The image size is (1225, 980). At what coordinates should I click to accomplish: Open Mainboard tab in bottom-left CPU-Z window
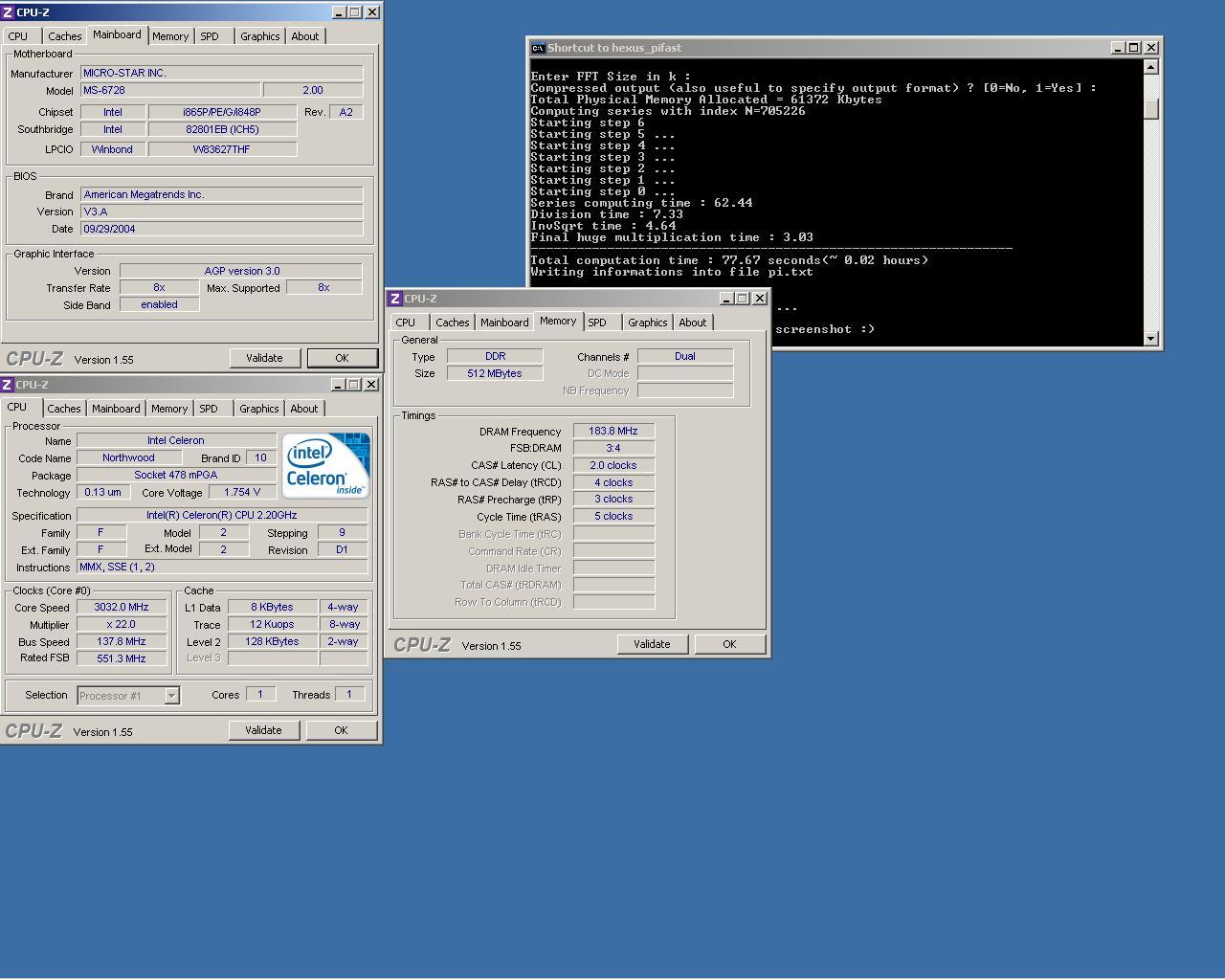(x=116, y=409)
